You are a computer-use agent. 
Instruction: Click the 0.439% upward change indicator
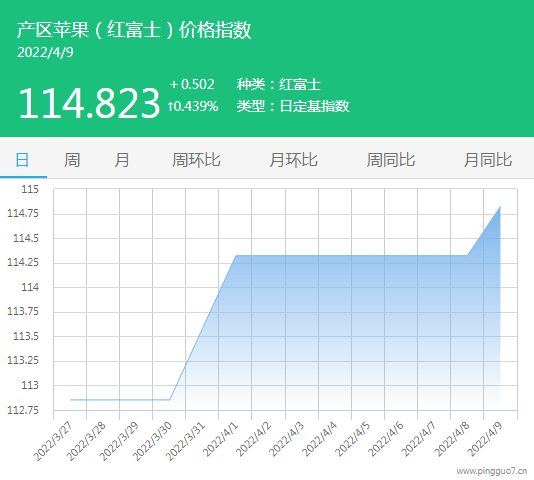(x=193, y=106)
